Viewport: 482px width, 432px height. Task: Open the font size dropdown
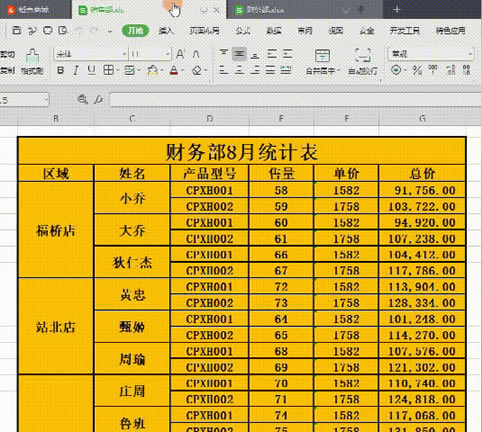168,54
